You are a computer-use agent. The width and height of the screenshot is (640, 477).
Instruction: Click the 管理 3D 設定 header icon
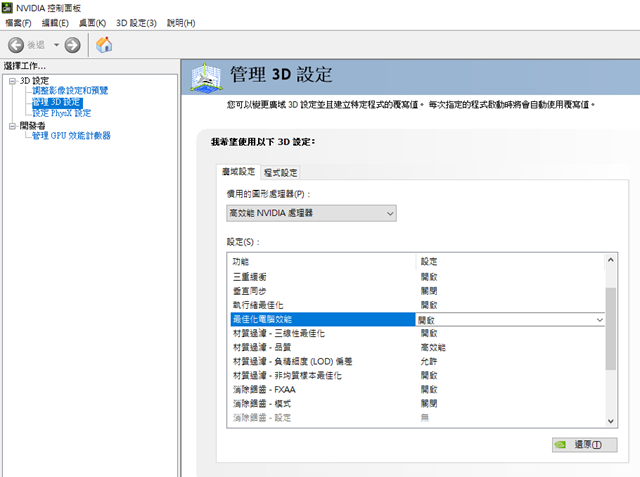[207, 77]
